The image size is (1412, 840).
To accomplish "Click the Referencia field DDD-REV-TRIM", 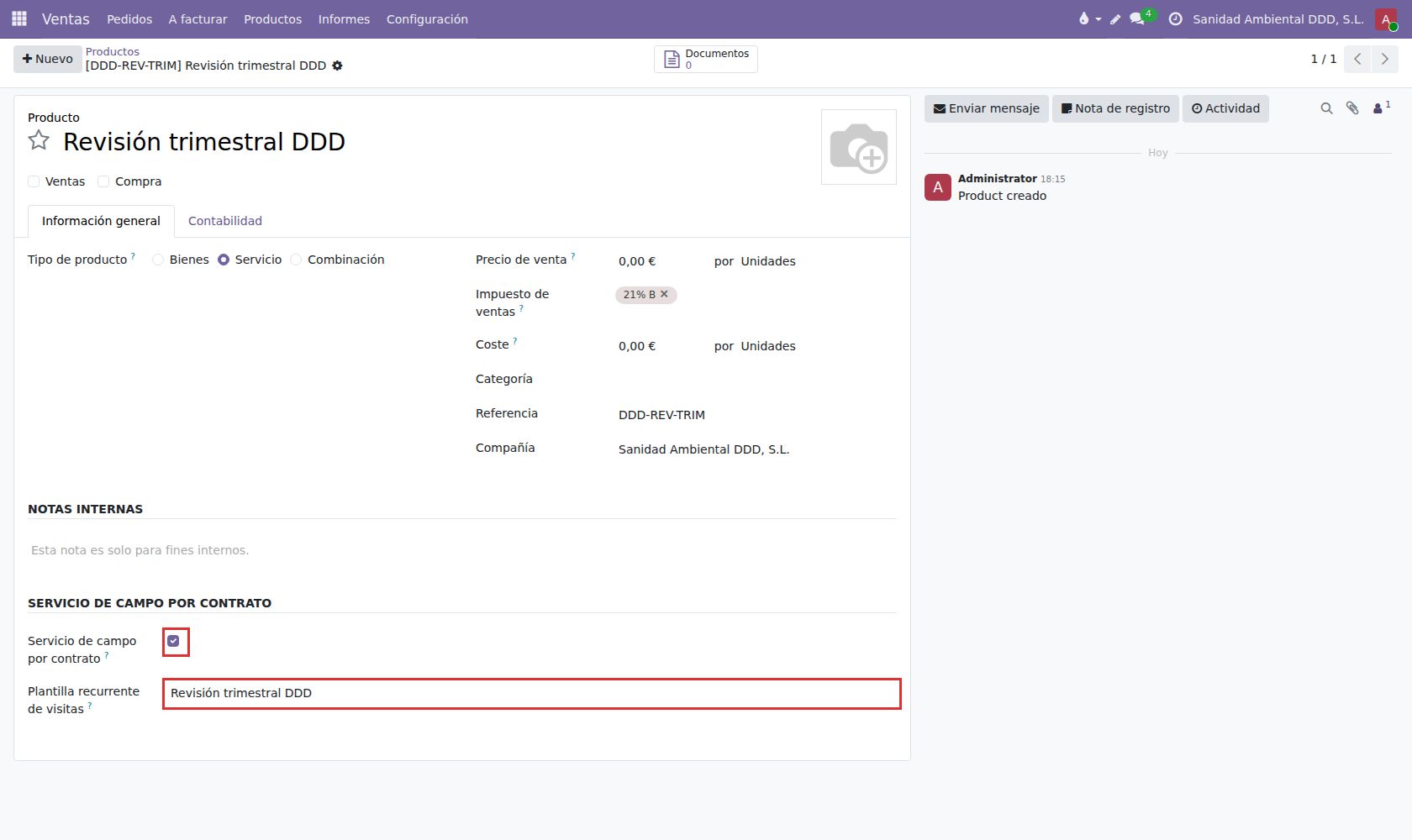I will click(756, 415).
